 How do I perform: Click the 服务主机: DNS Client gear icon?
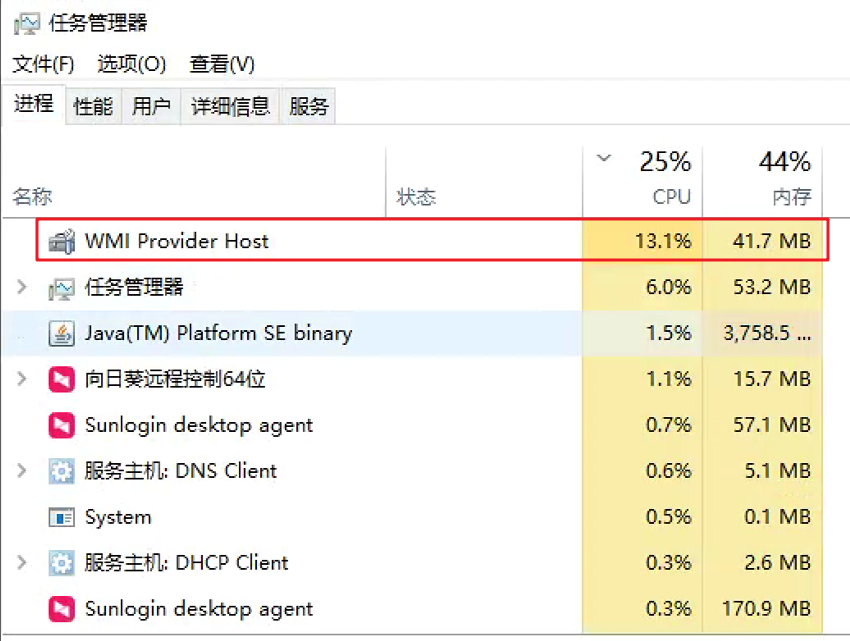pos(61,471)
